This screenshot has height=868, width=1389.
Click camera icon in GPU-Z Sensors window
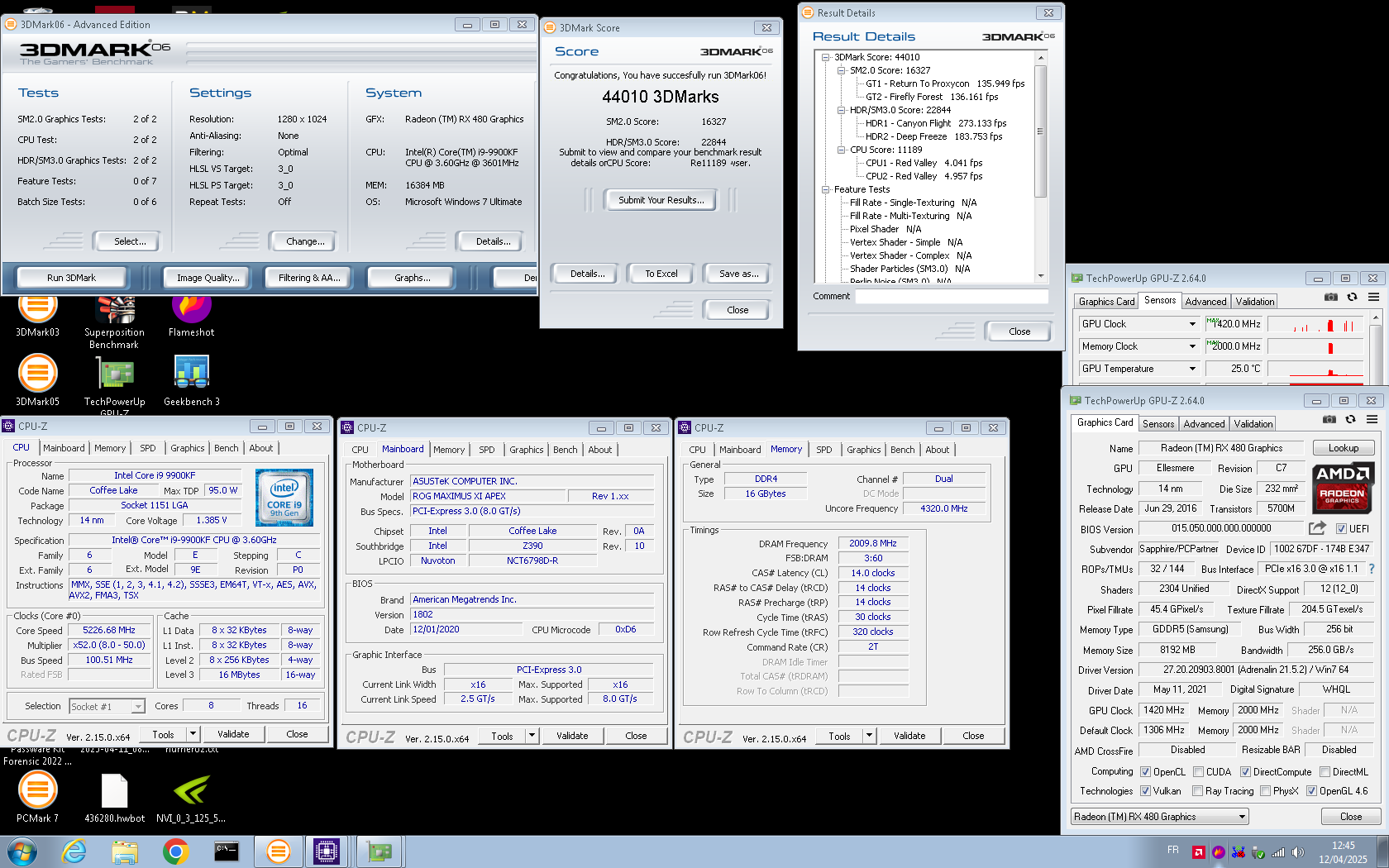[x=1330, y=298]
